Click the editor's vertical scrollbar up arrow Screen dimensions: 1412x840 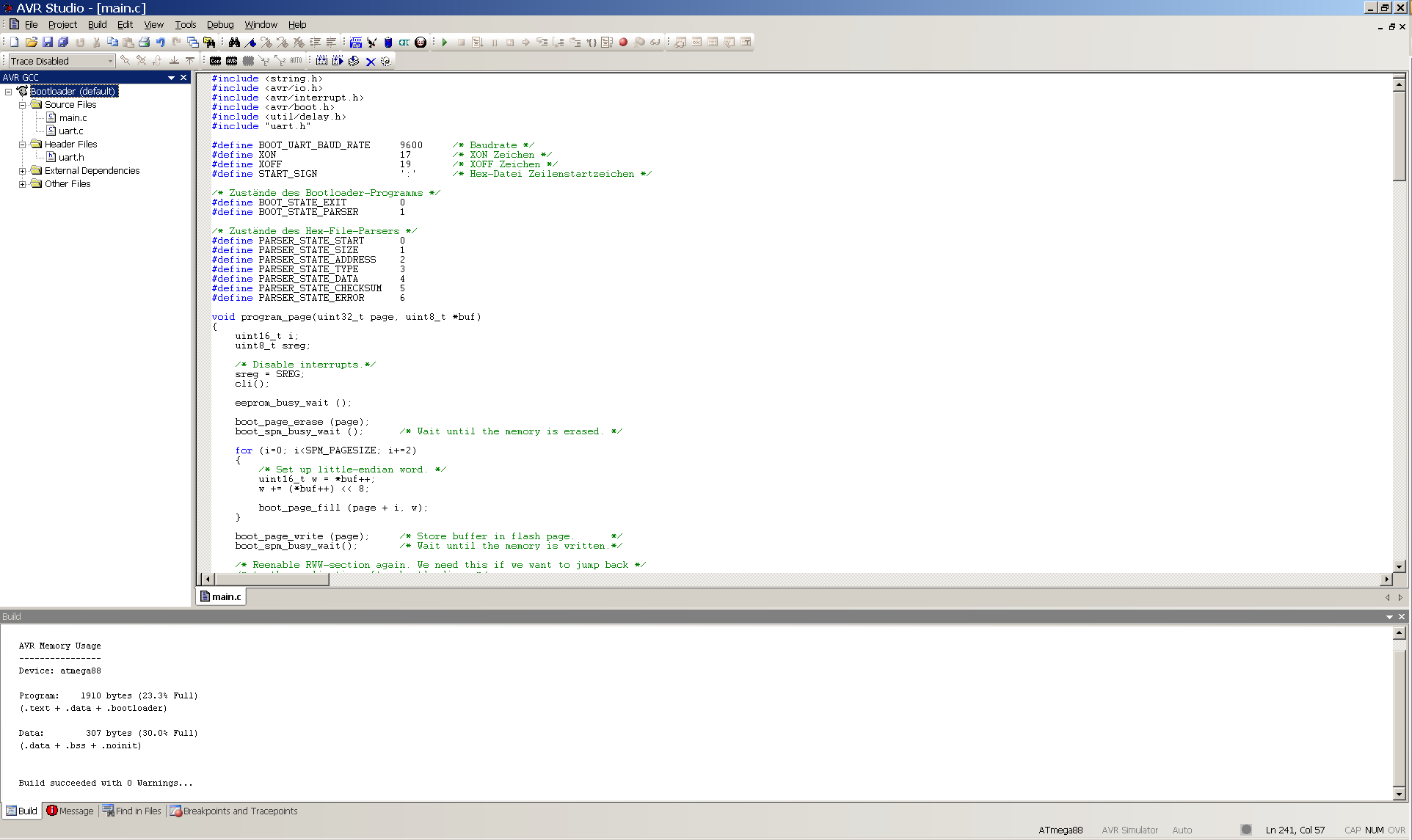tap(1400, 84)
